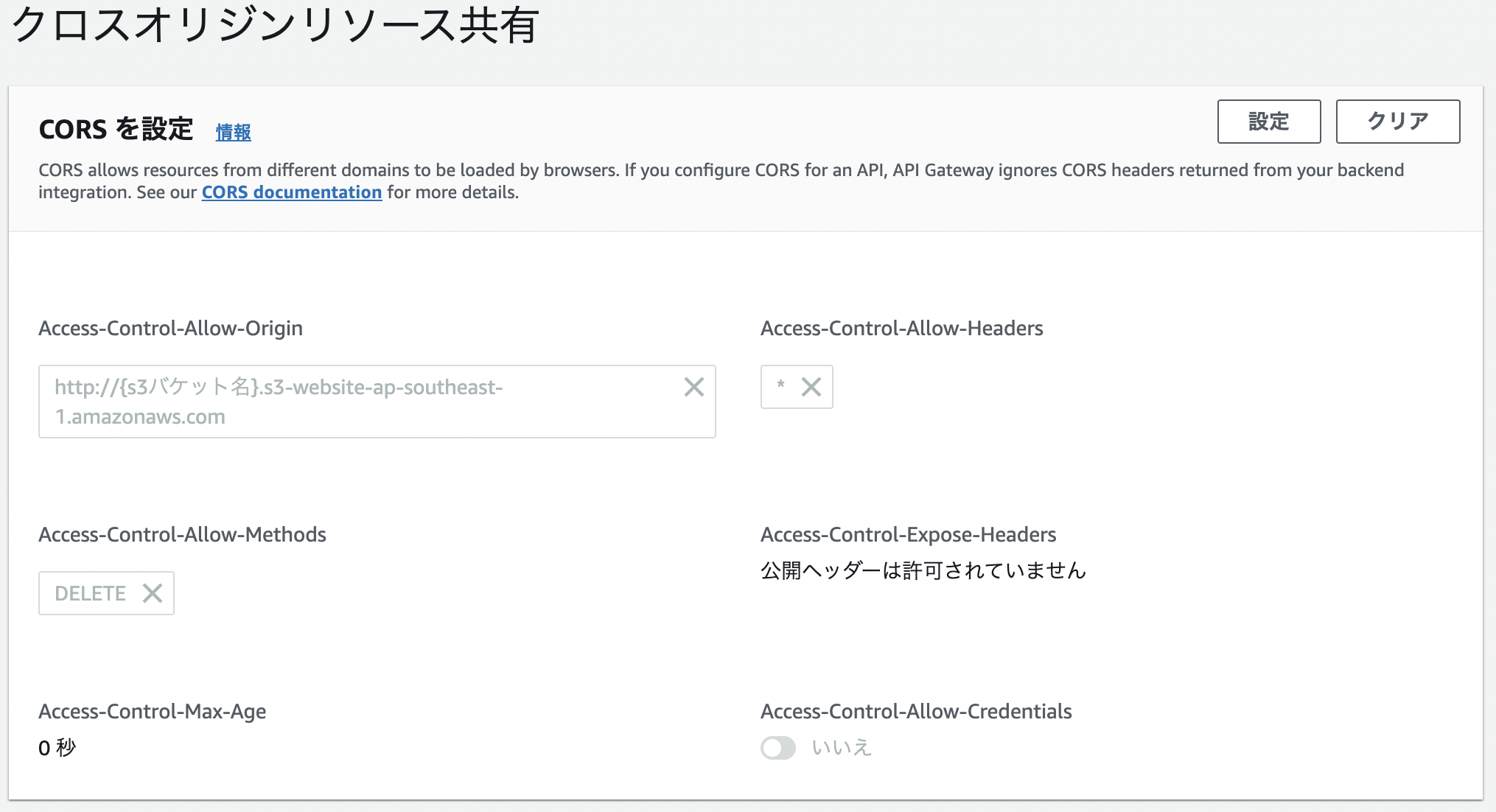Click the Access-Control-Allow-Origin URL field

point(377,402)
